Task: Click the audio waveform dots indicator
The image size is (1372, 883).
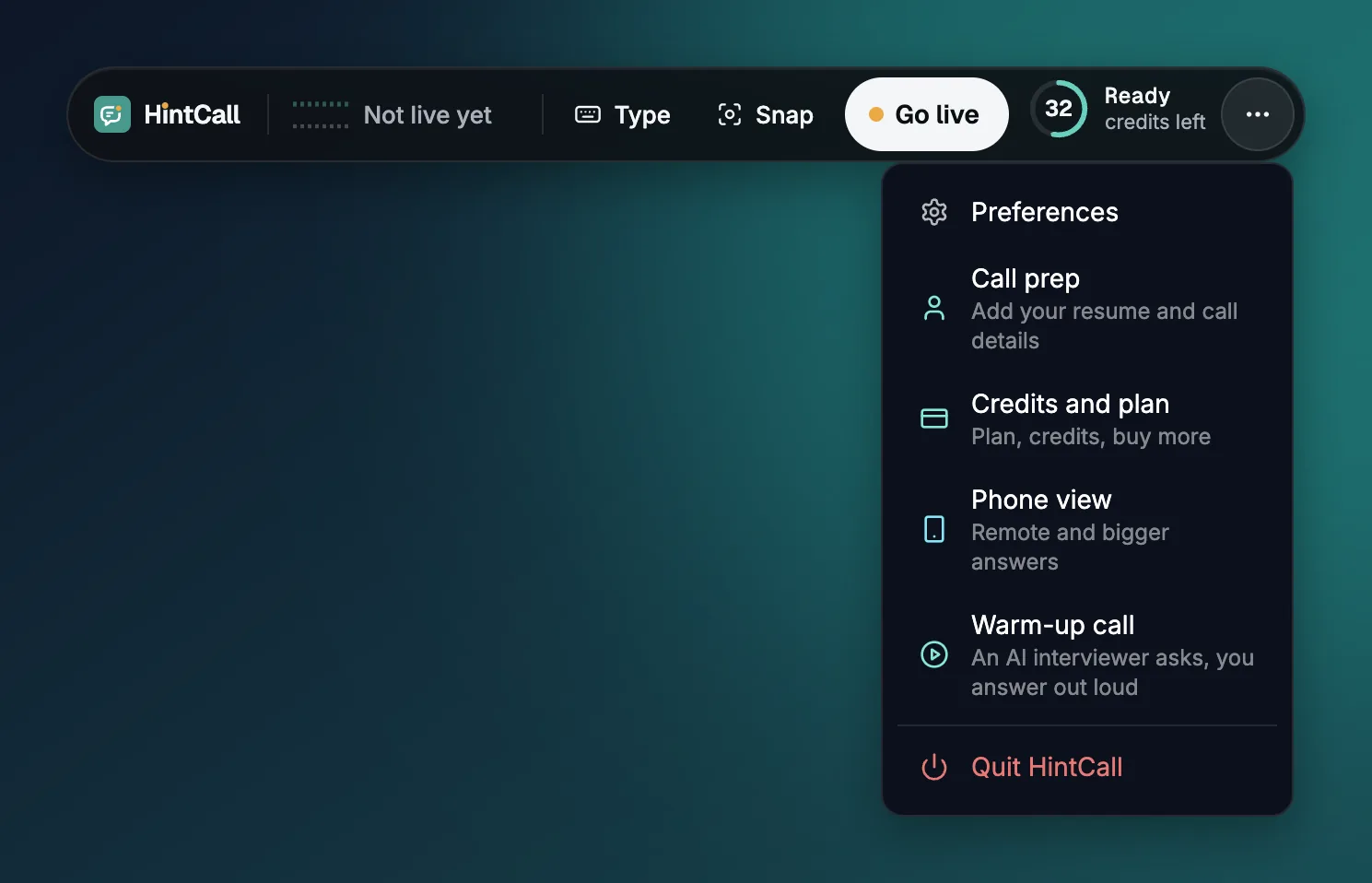Action: tap(321, 114)
